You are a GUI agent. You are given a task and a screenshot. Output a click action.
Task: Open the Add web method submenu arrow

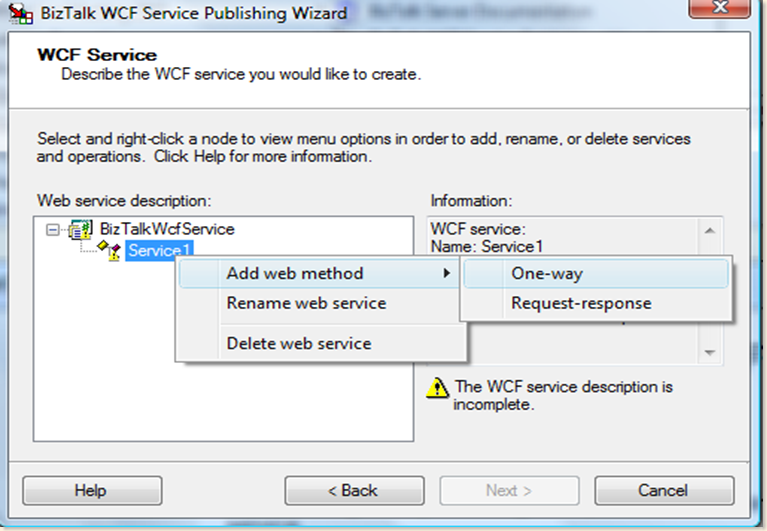point(446,273)
